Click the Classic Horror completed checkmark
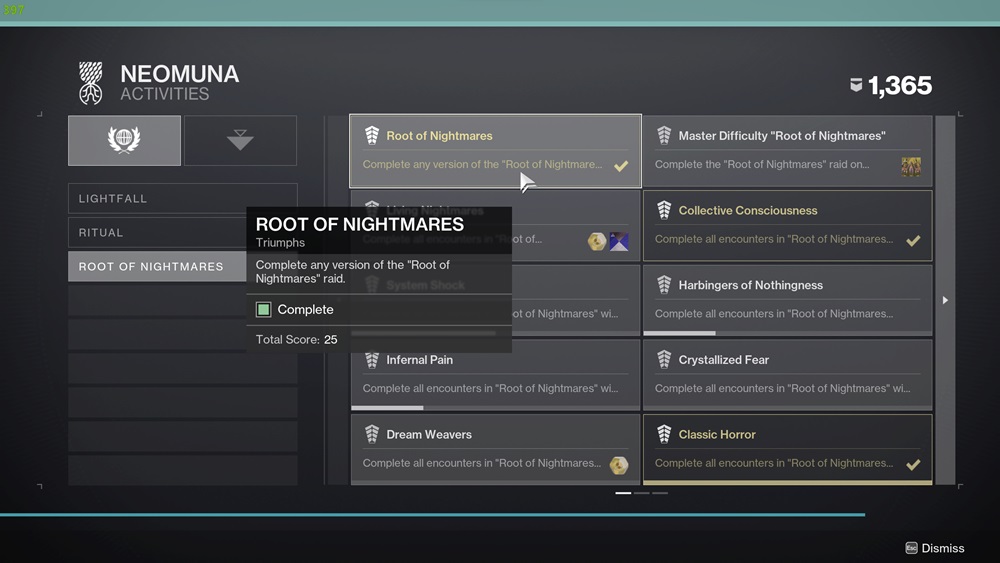Image resolution: width=1000 pixels, height=563 pixels. click(x=913, y=464)
